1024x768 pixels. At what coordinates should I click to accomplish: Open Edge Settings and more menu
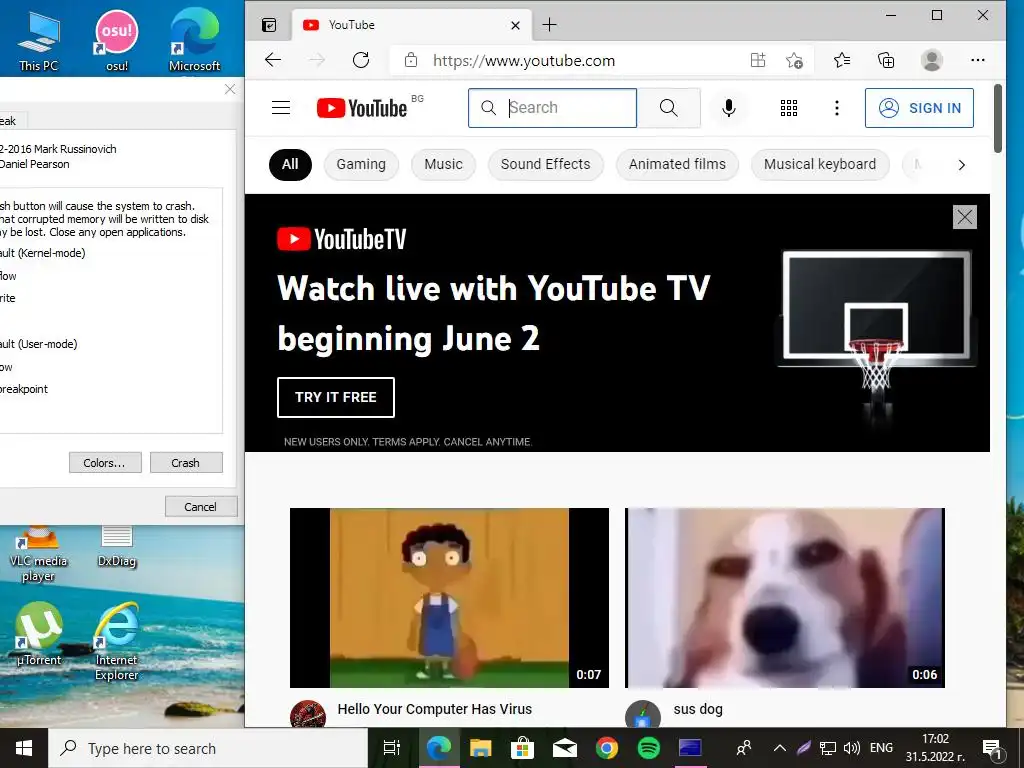coord(978,61)
